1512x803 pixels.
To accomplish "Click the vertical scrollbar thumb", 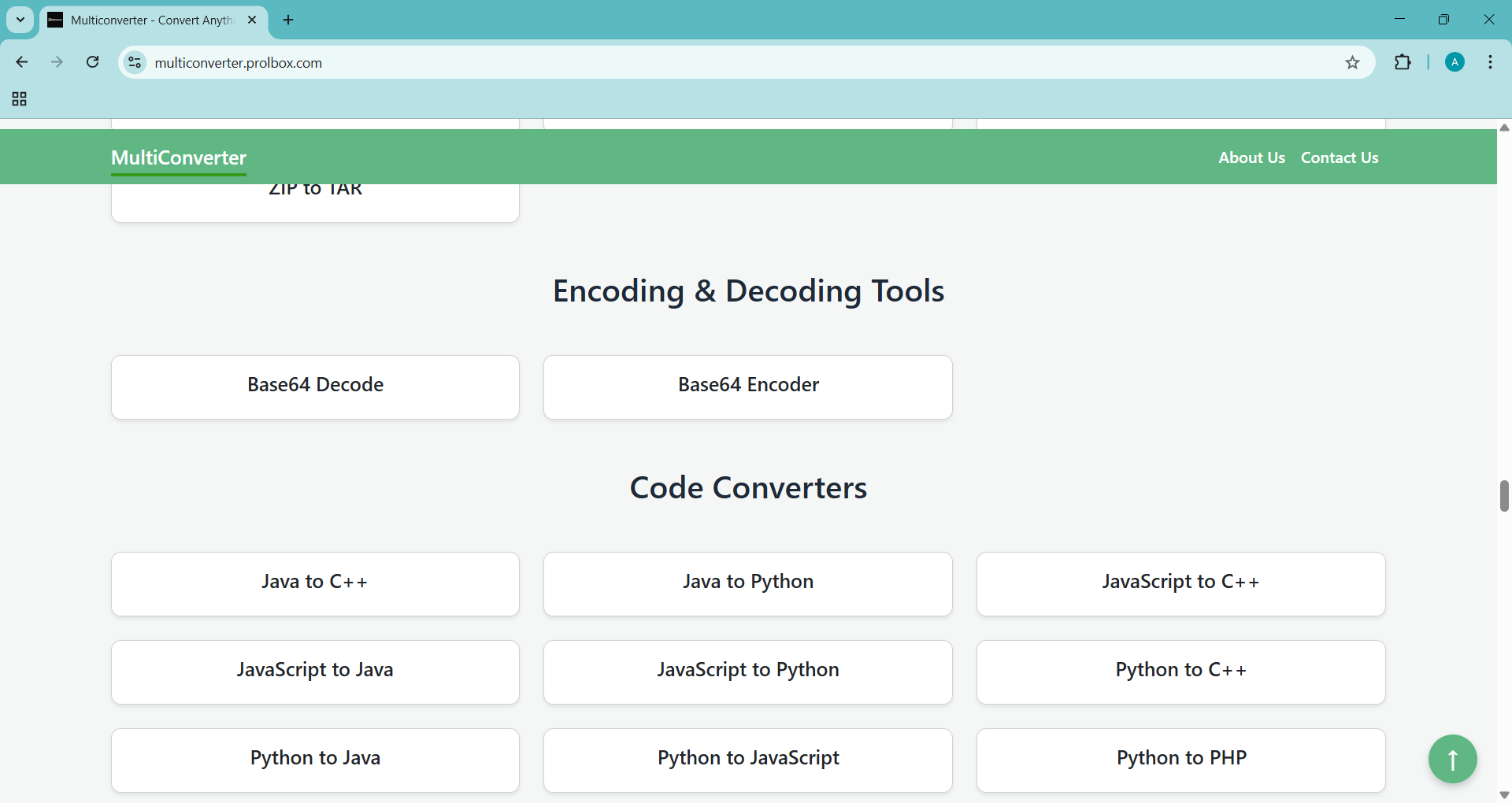I will [x=1504, y=496].
